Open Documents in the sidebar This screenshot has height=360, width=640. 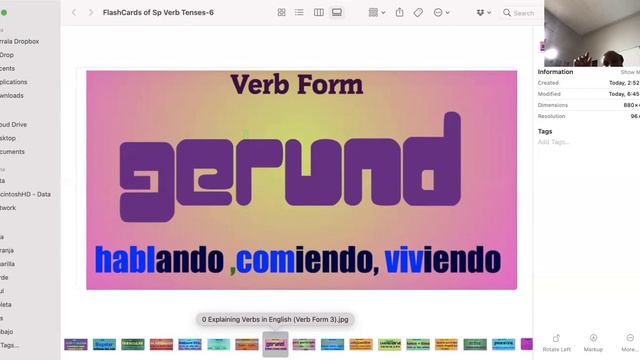pyautogui.click(x=12, y=151)
